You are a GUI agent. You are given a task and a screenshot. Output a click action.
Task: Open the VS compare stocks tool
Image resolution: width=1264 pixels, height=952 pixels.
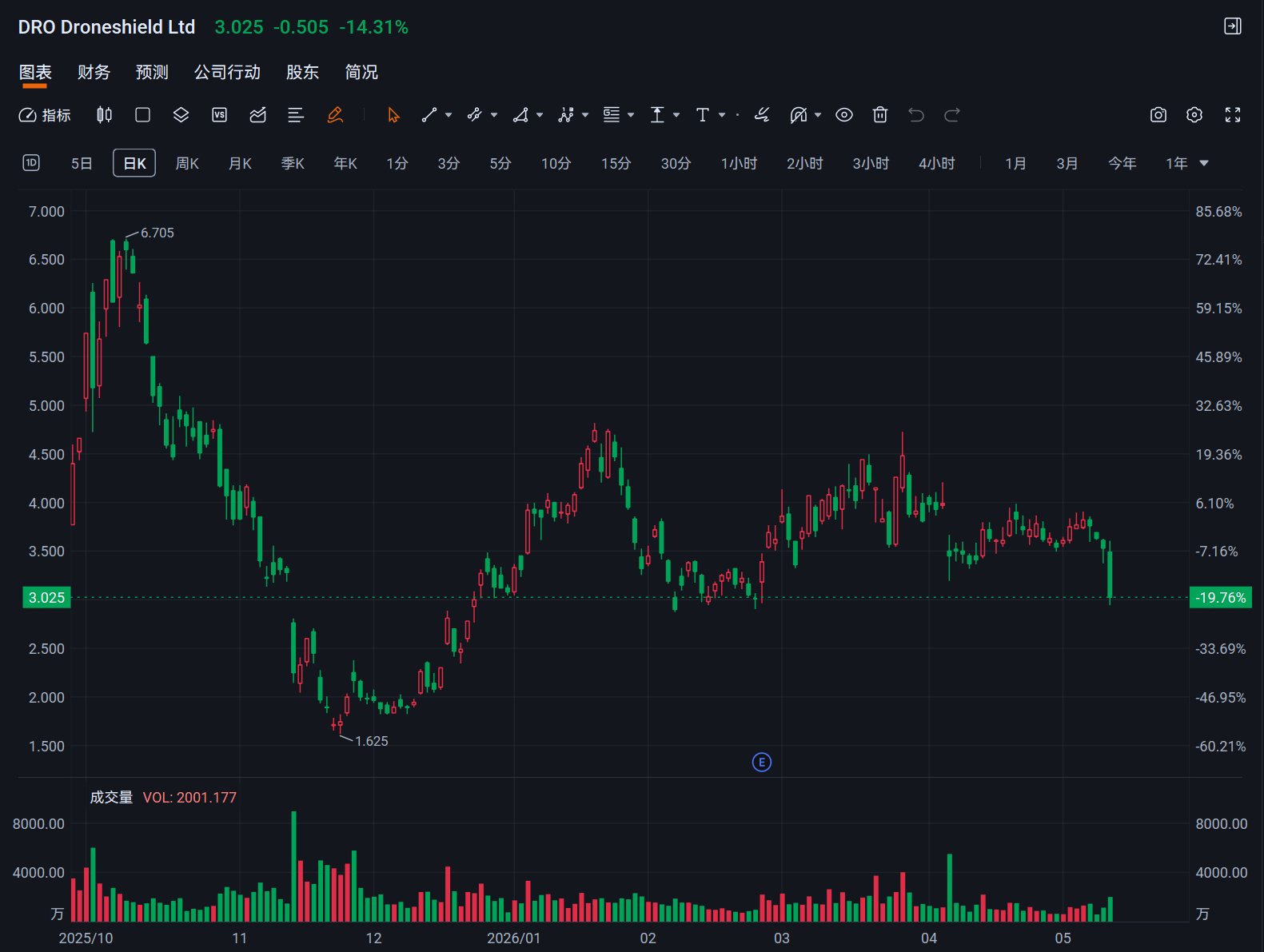click(x=219, y=115)
